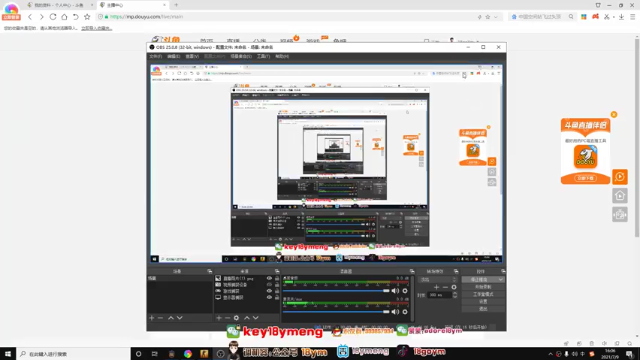Image resolution: width=640 pixels, height=360 pixels.
Task: Open Settings button in OBS controls
Action: click(x=483, y=301)
